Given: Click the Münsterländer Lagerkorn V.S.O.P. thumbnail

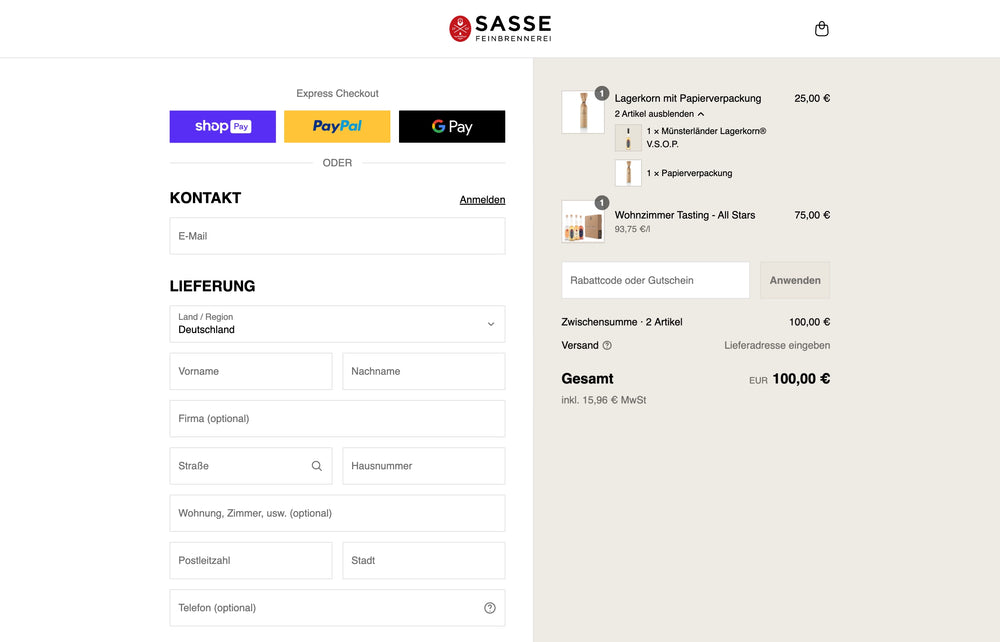Looking at the screenshot, I should (x=628, y=138).
